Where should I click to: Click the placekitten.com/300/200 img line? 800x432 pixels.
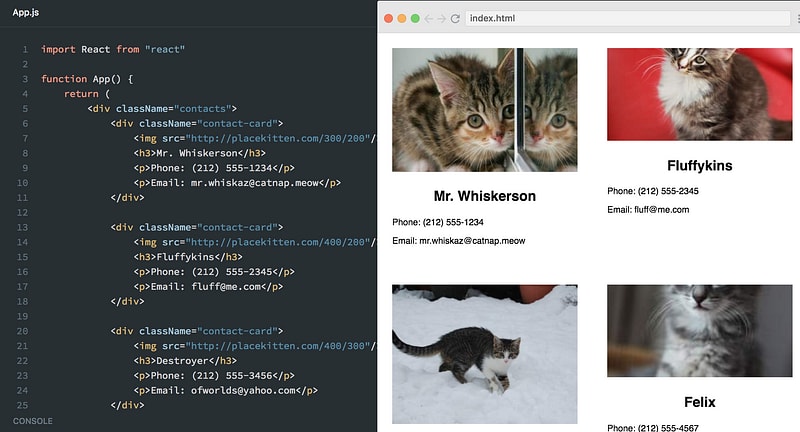tap(255, 138)
